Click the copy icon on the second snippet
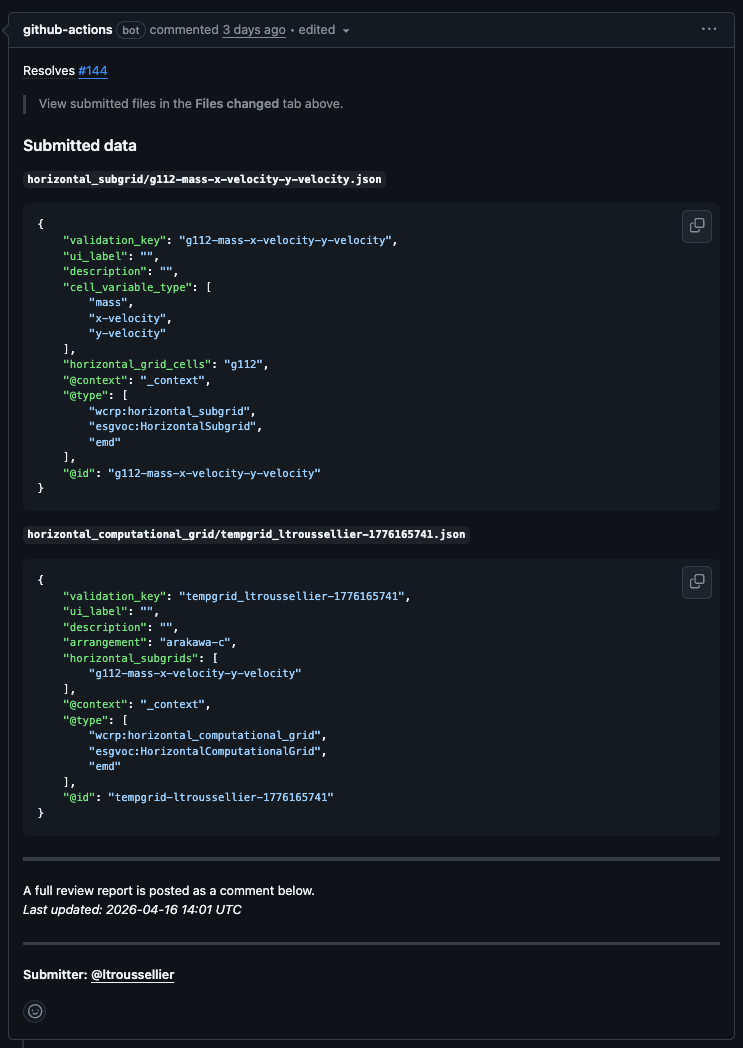 point(696,582)
